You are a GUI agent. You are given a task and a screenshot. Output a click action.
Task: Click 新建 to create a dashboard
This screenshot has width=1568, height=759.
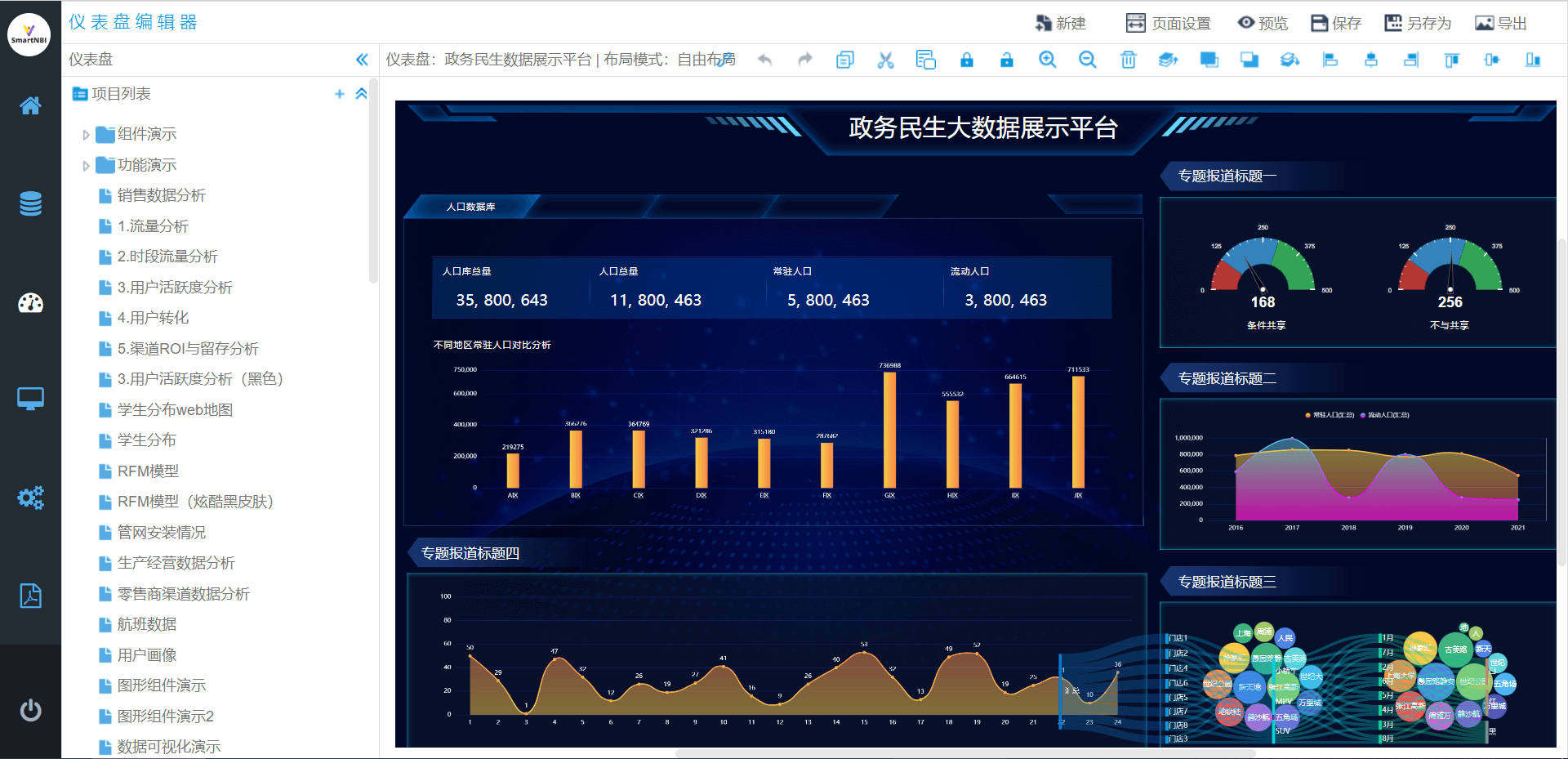1060,24
